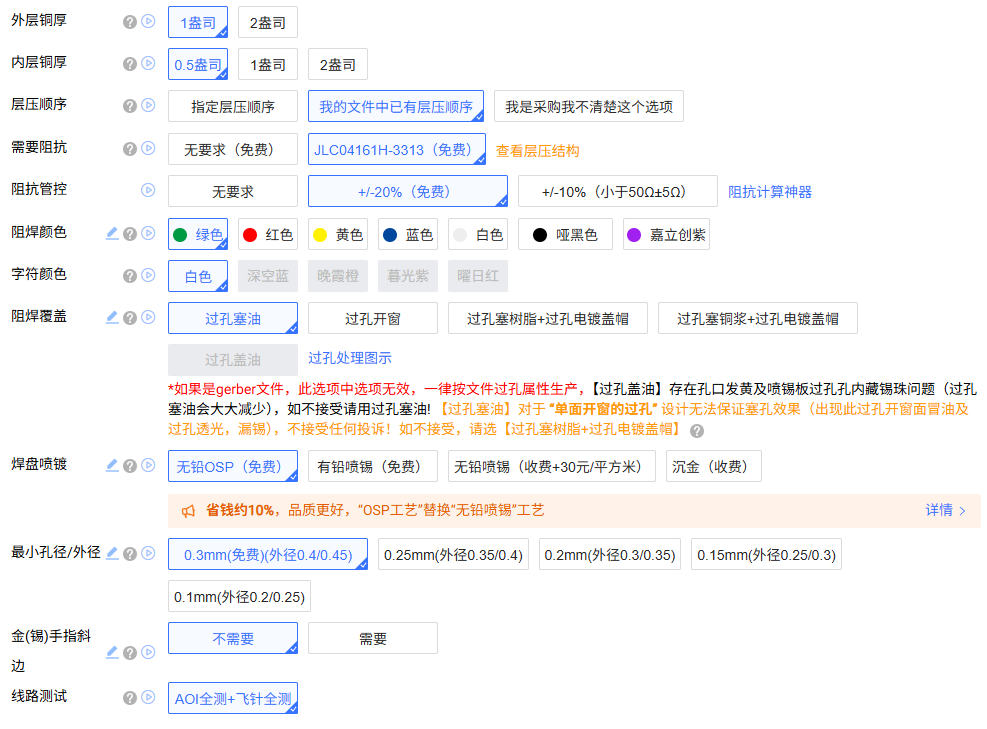Select the 指定层压顺序 option
Viewport: 987px width, 729px height.
tap(233, 107)
